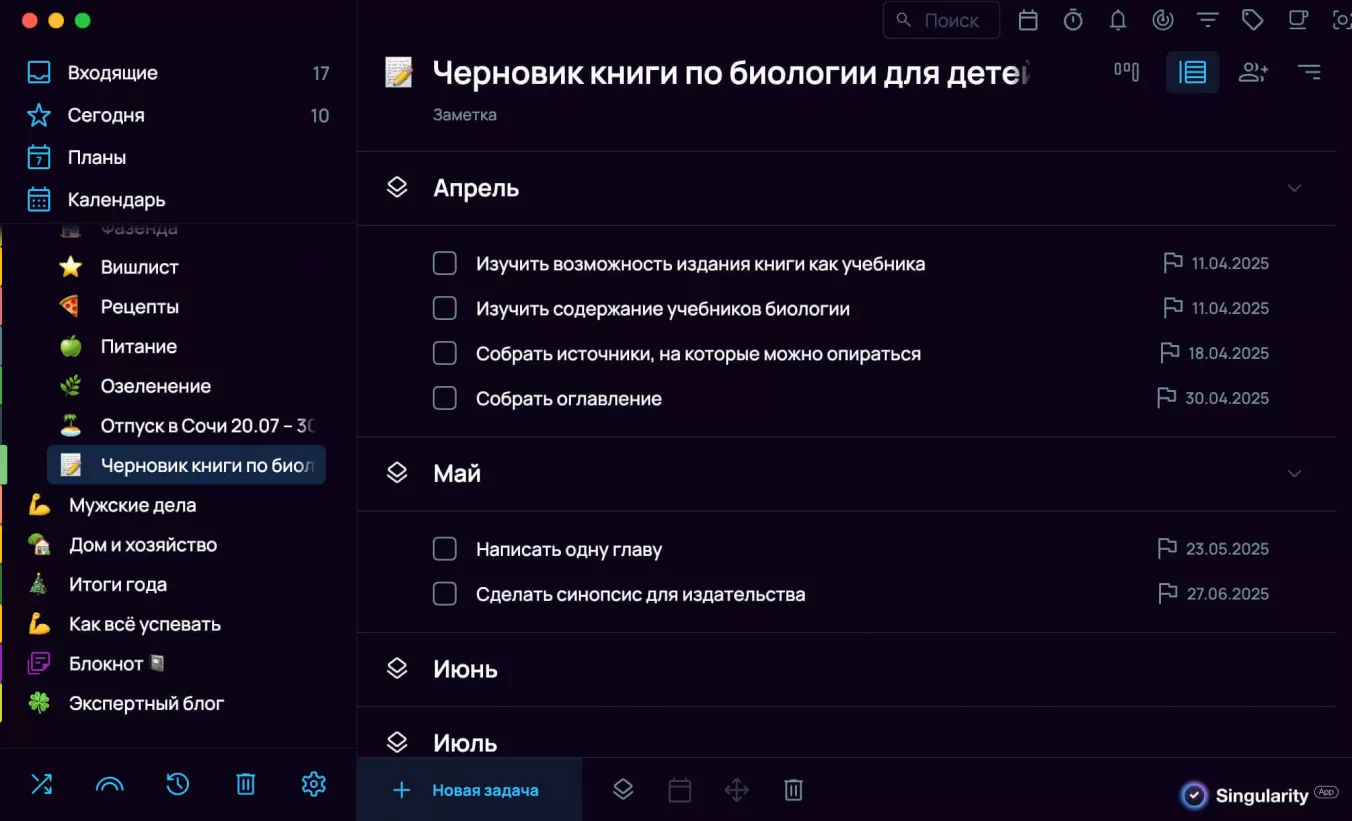The height and width of the screenshot is (821, 1352).
Task: Click the history clock icon in sidebar
Action: pyautogui.click(x=178, y=784)
